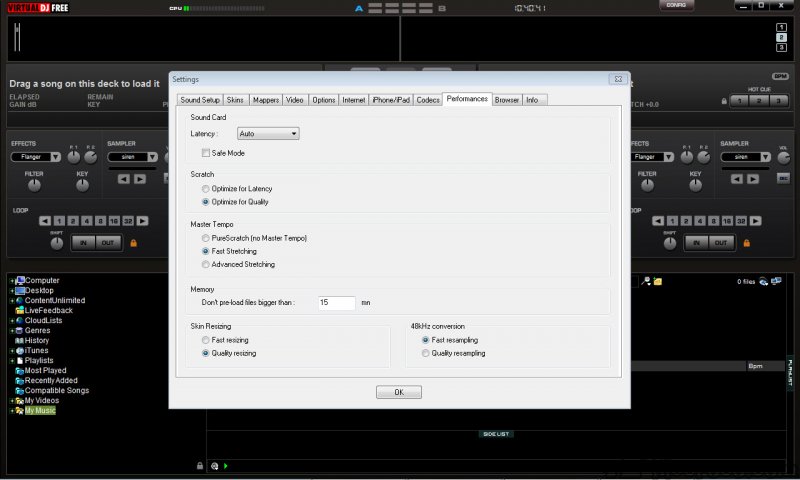This screenshot has height=480, width=800.
Task: Open the Mappers tab
Action: click(x=266, y=100)
